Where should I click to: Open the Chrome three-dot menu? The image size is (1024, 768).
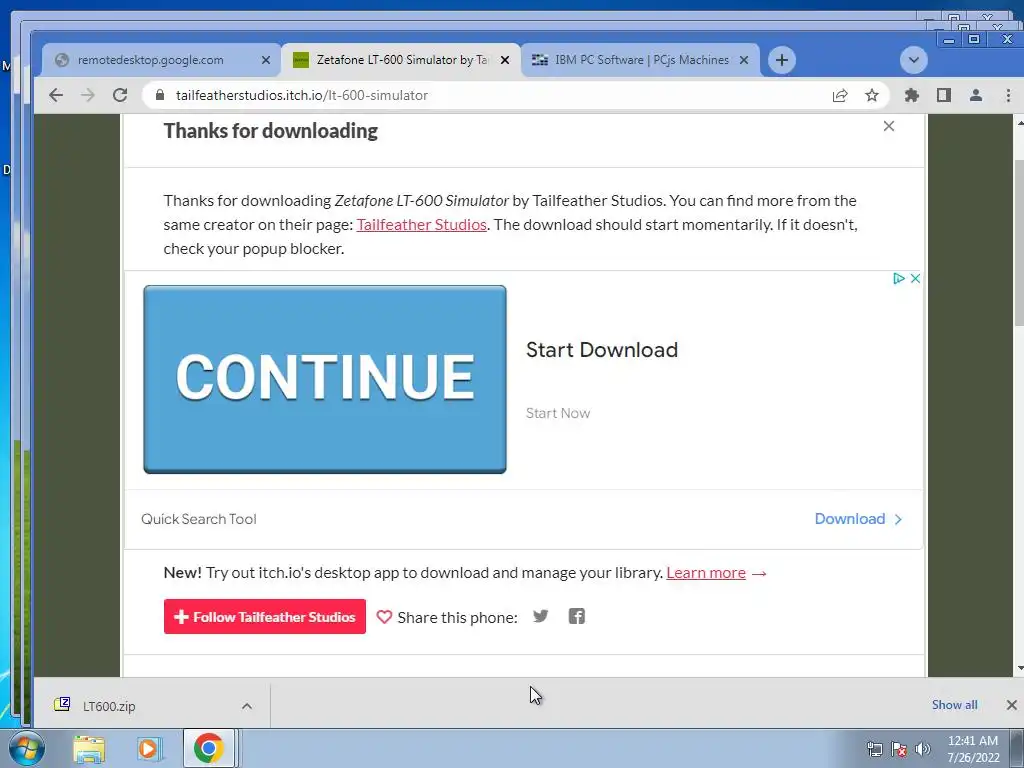1008,95
